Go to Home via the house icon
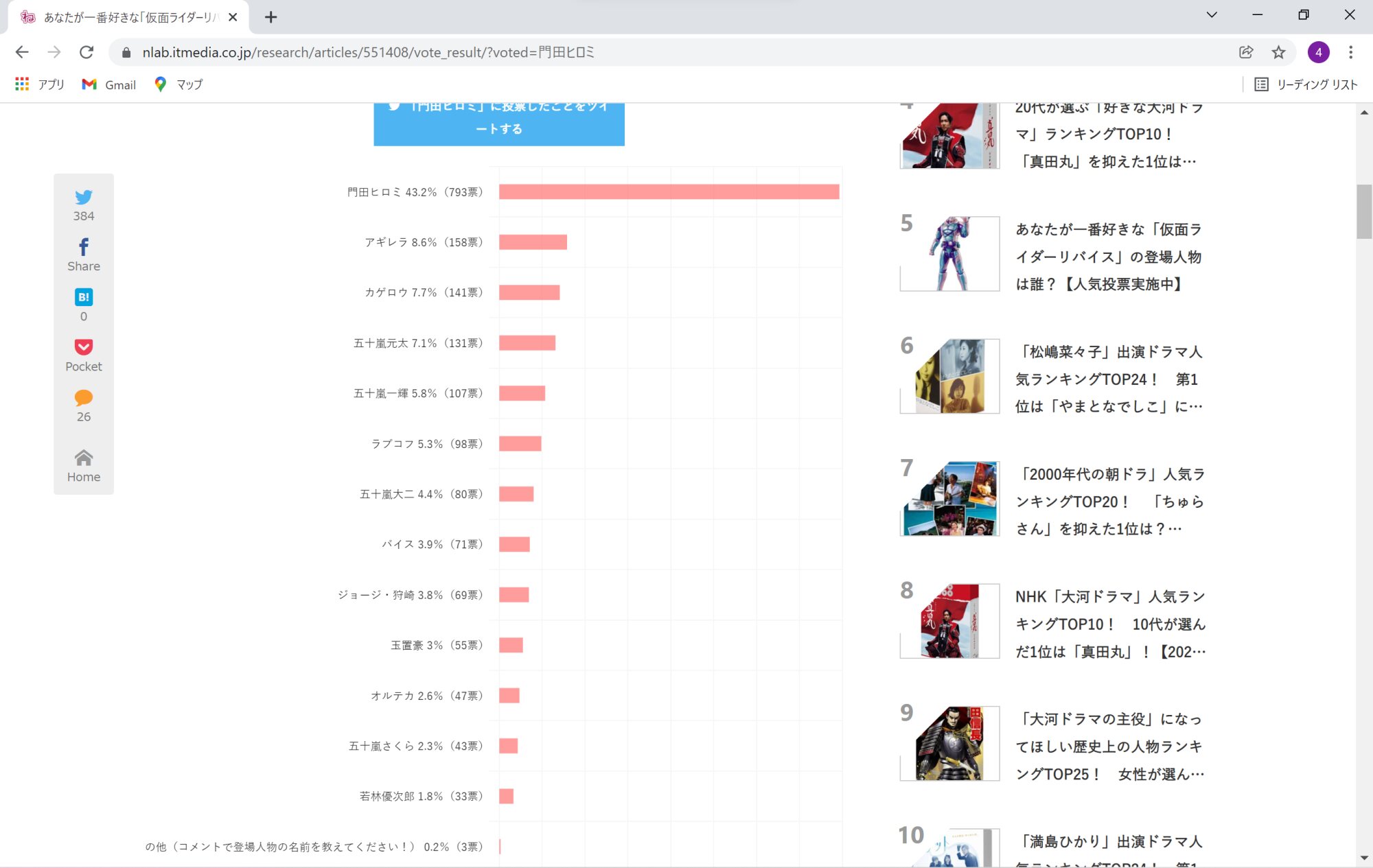1373x868 pixels. coord(84,458)
